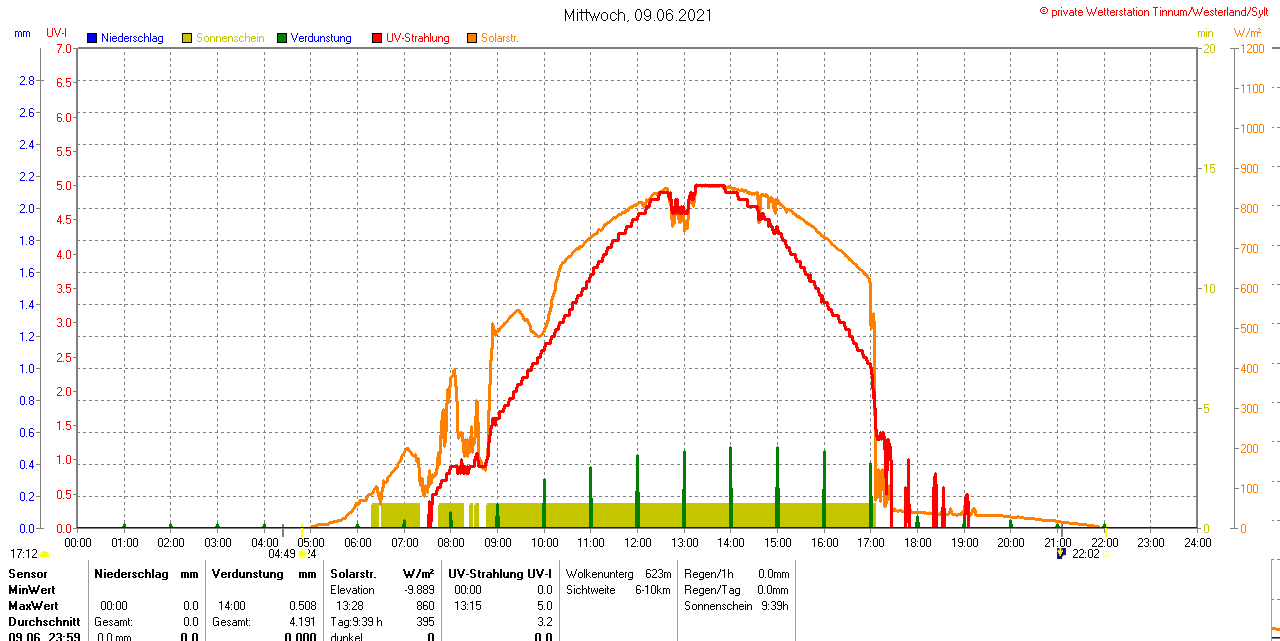
Task: Click the Wolkenunterg 623m reading
Action: (x=657, y=574)
